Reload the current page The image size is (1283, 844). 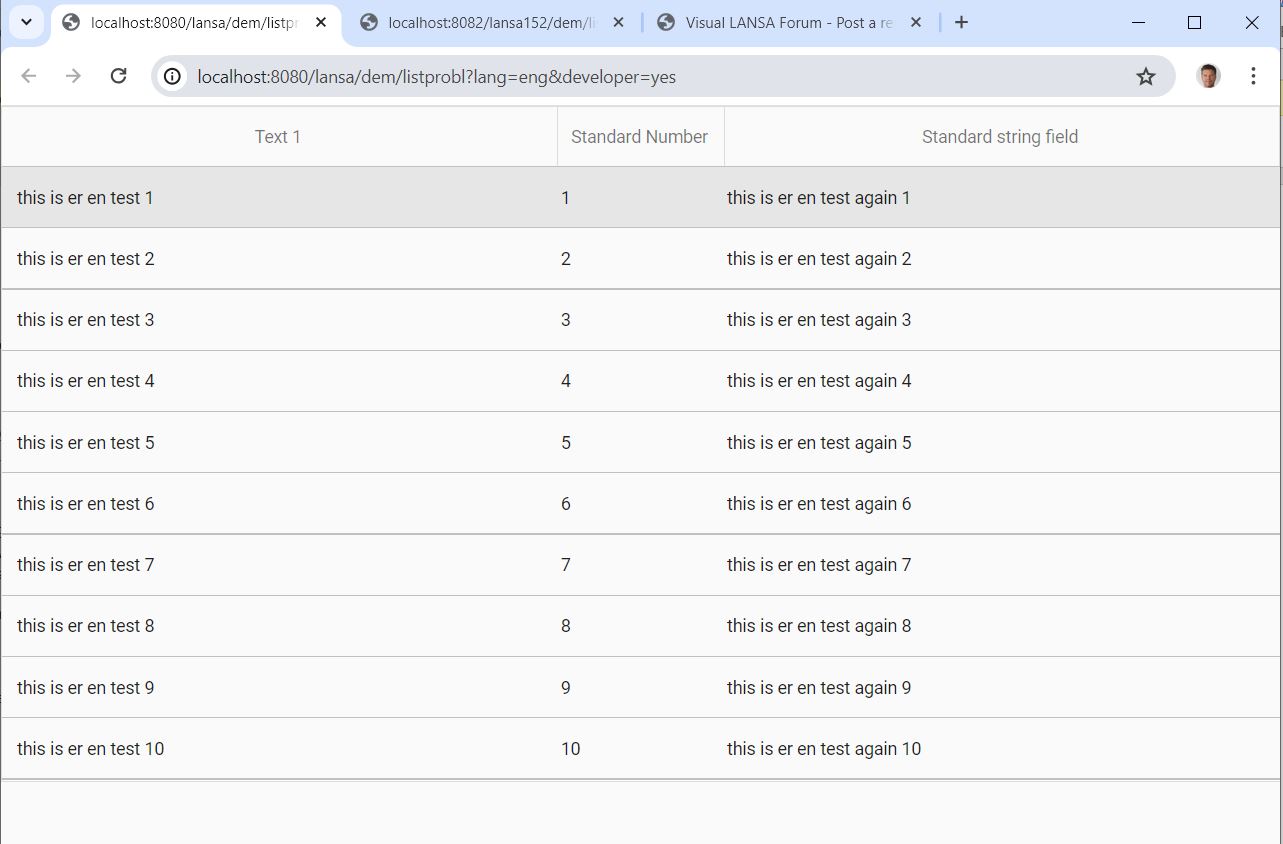(119, 75)
